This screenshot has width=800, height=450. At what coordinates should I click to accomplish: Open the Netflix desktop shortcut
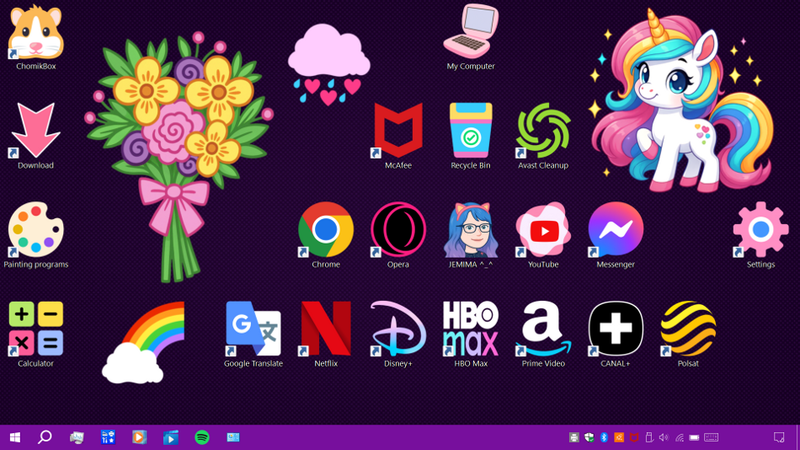coord(326,328)
